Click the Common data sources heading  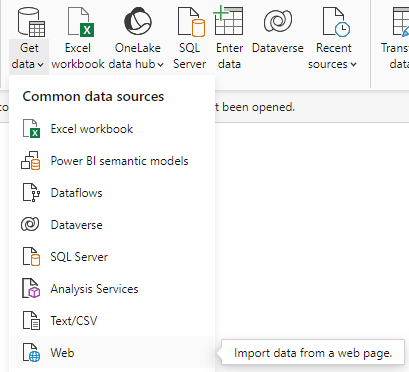(93, 97)
